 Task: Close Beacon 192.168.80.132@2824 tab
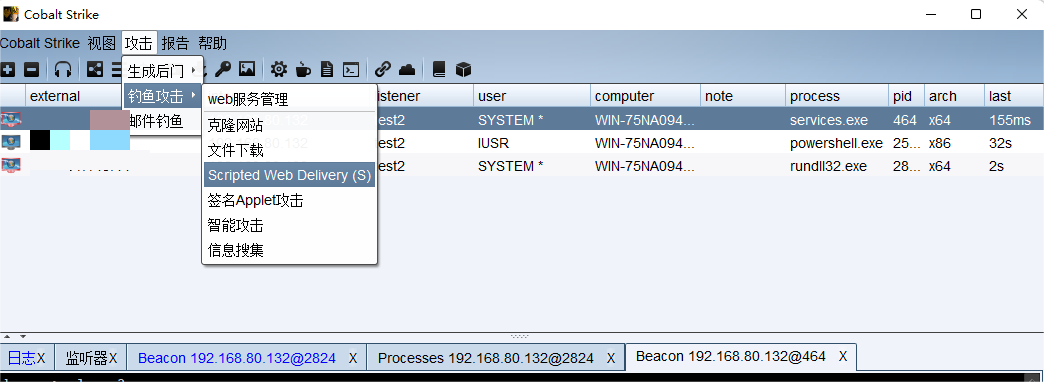(353, 358)
